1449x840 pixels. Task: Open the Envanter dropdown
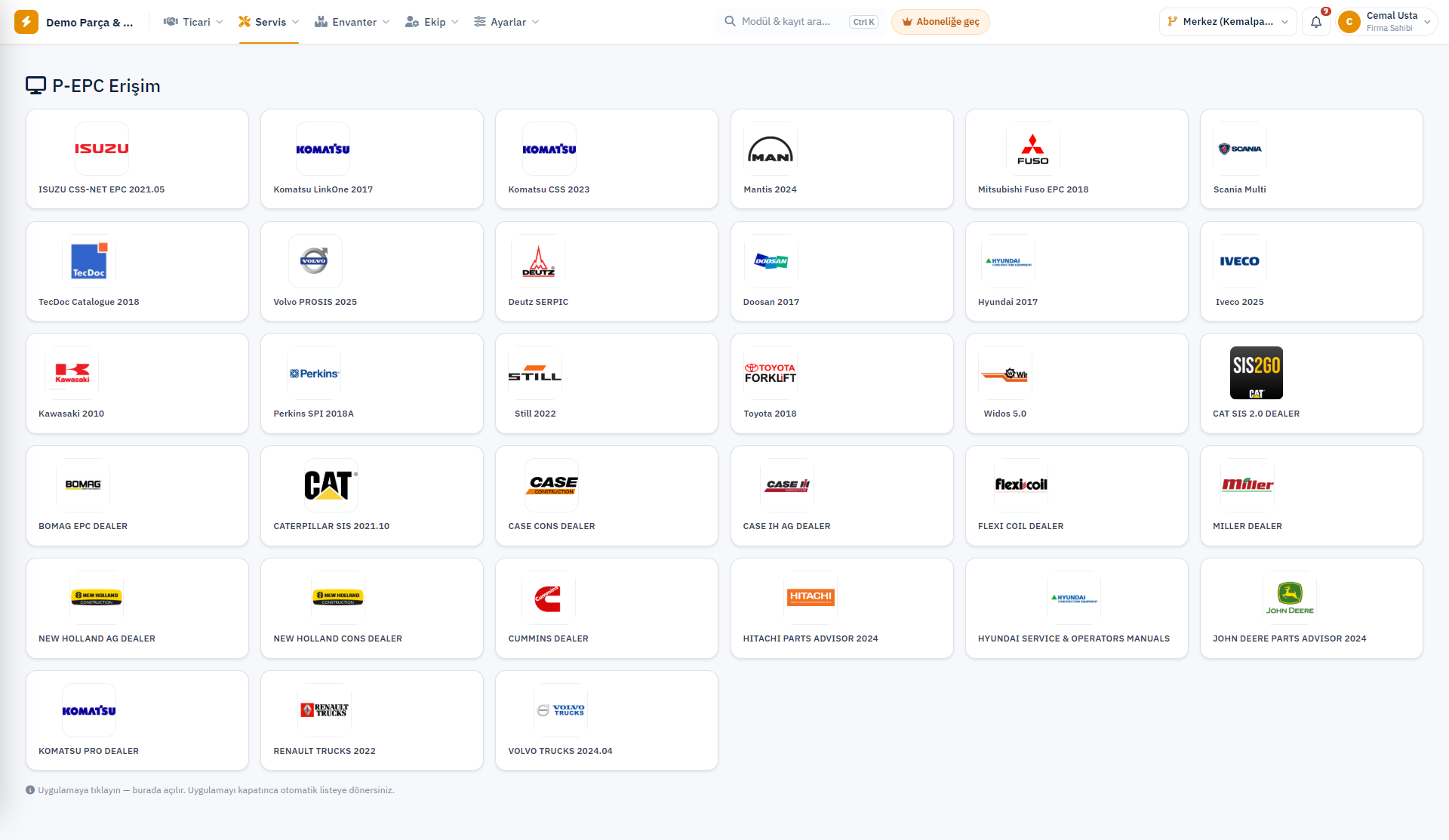[352, 22]
